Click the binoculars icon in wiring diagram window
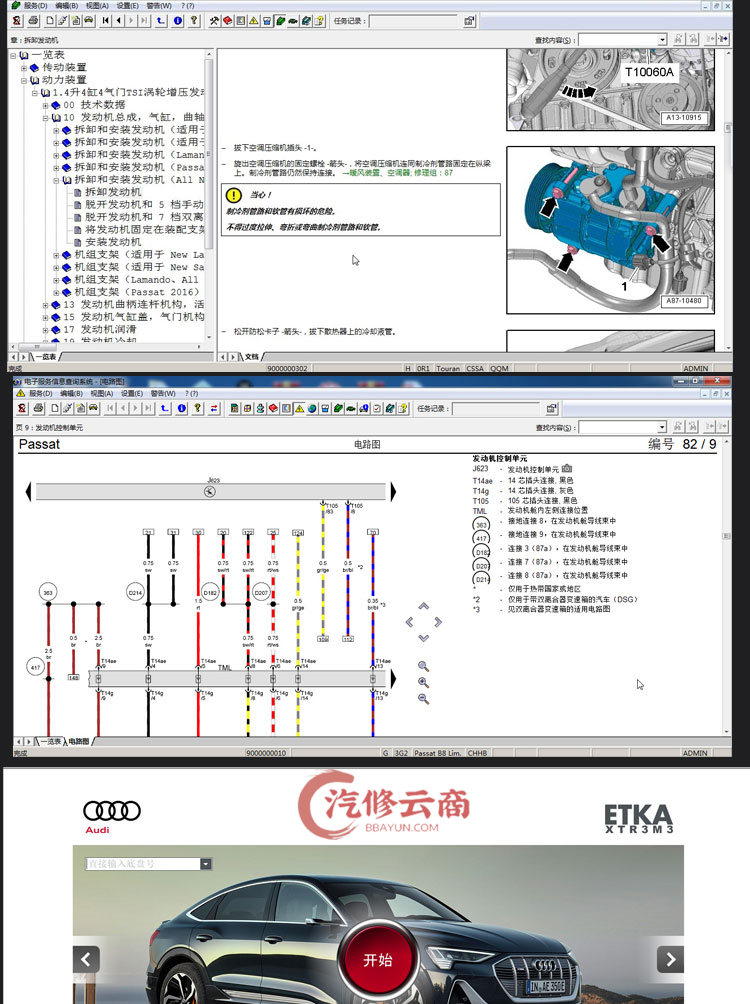 click(678, 426)
